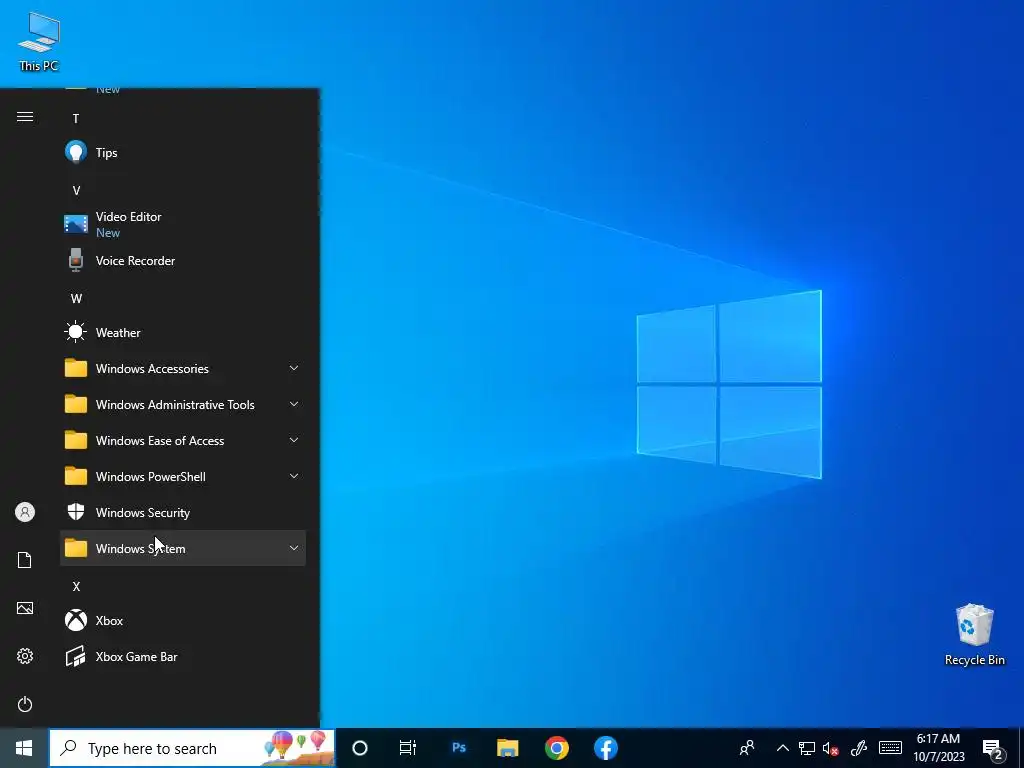Open Windows Ink Workspace pen icon
Screen dimensions: 1024x768
[x=859, y=748]
